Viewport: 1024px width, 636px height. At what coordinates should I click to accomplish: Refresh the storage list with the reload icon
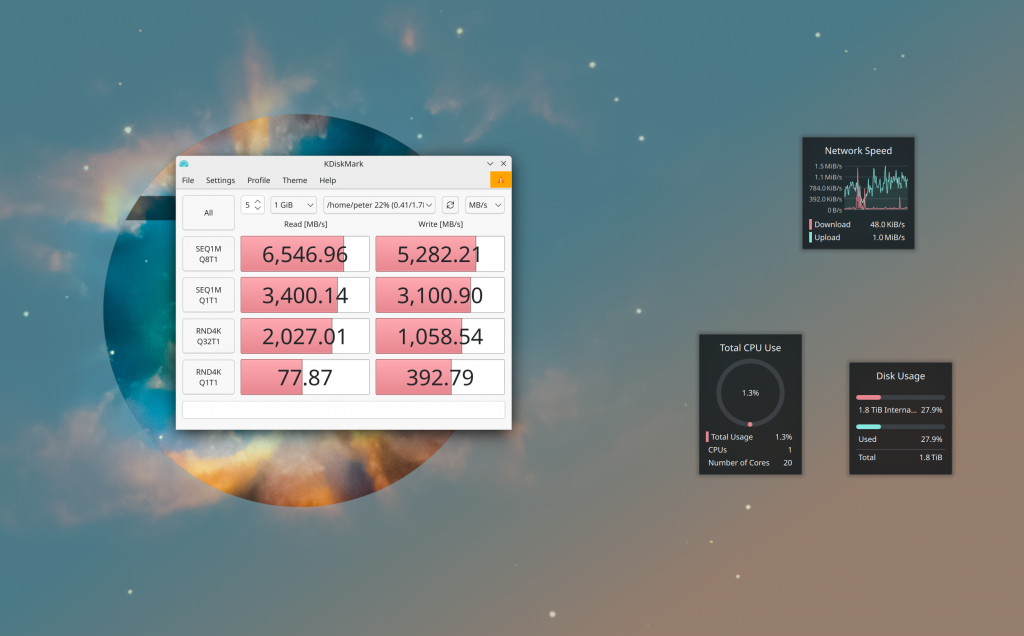[x=450, y=205]
